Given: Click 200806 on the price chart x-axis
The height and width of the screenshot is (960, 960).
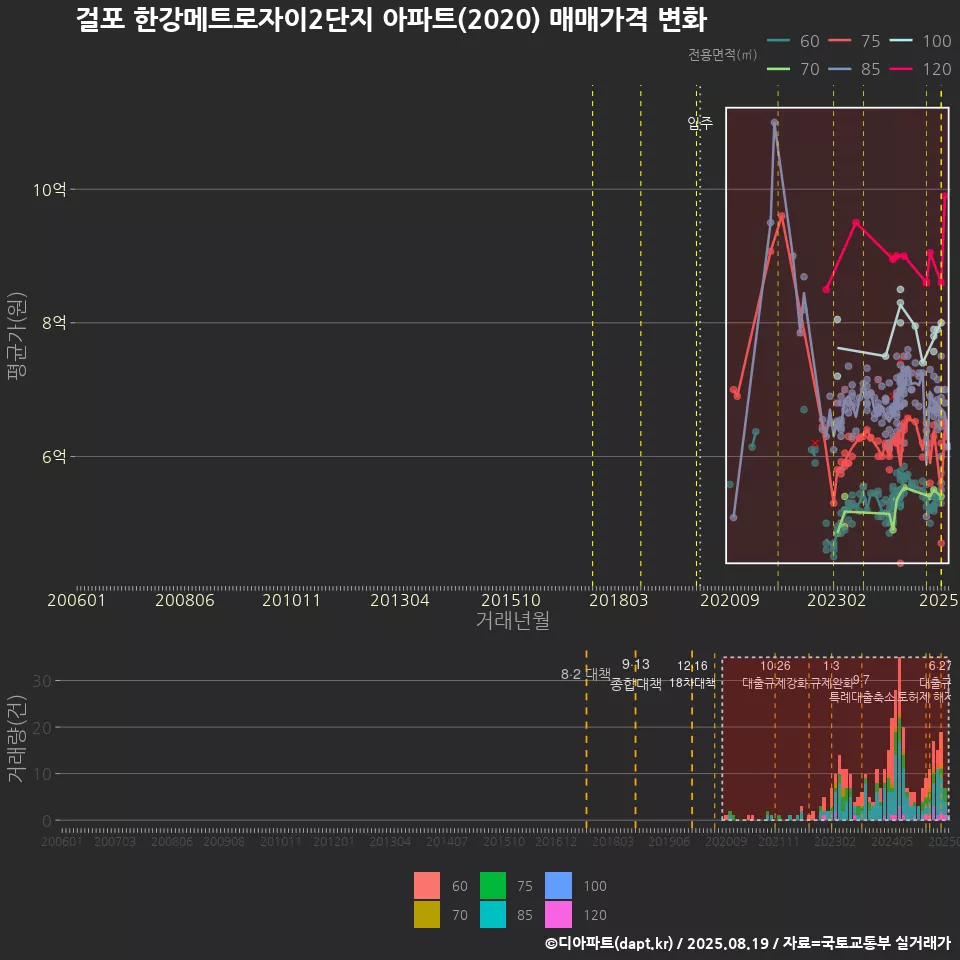Looking at the screenshot, I should coord(184,600).
